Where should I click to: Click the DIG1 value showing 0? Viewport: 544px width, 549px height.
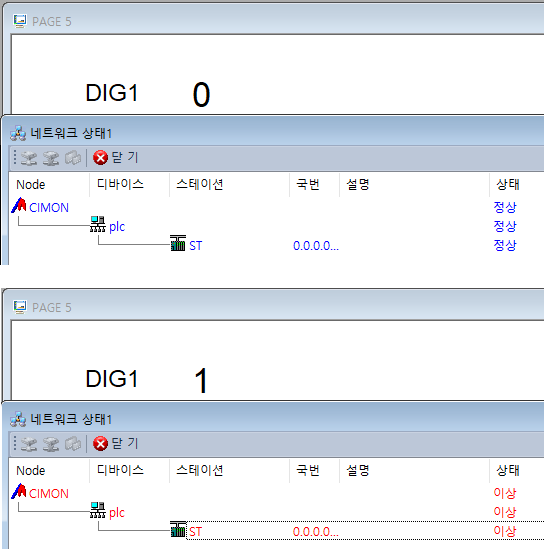[201, 95]
